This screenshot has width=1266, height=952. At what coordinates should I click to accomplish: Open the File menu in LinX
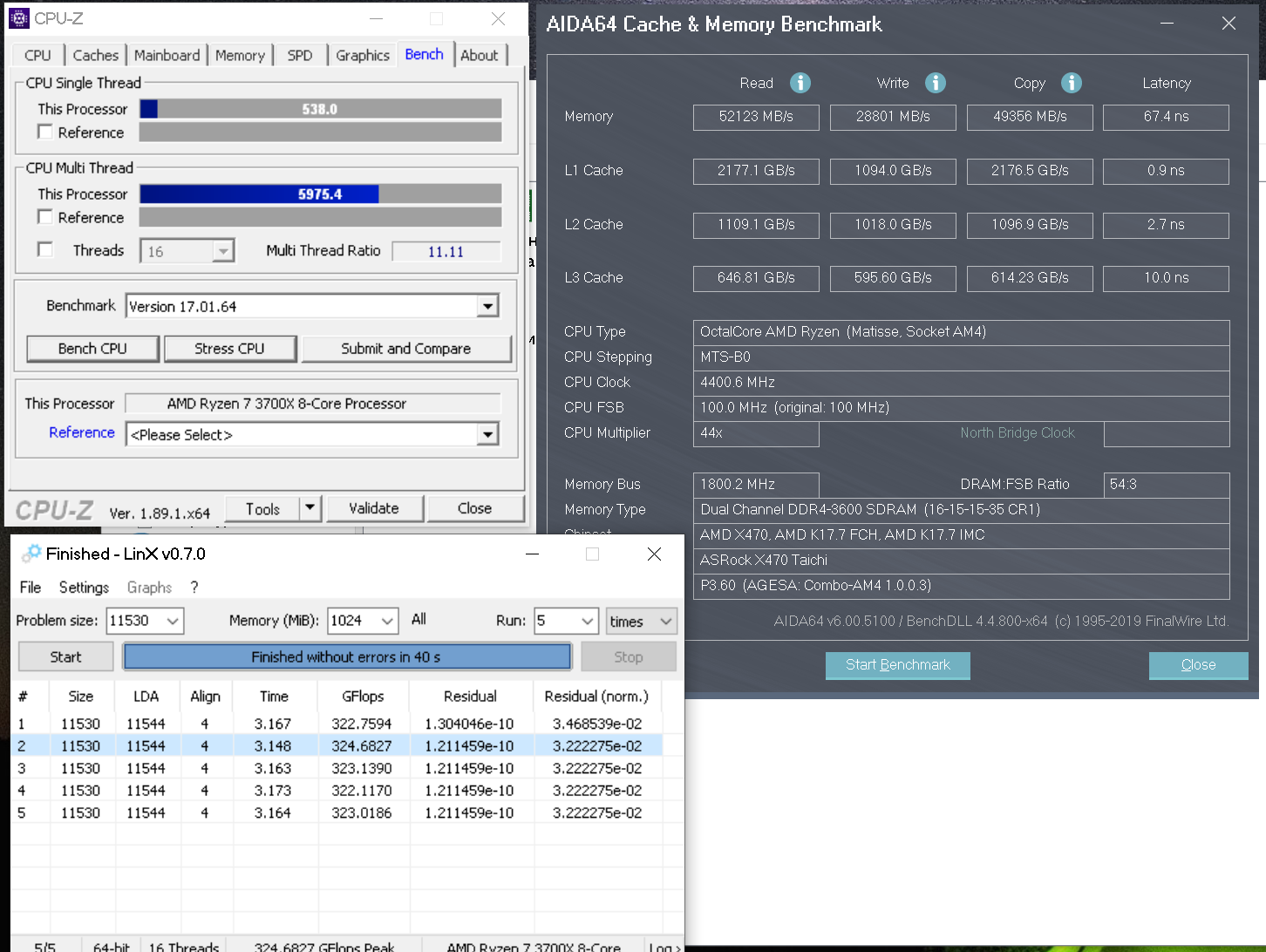coord(31,587)
